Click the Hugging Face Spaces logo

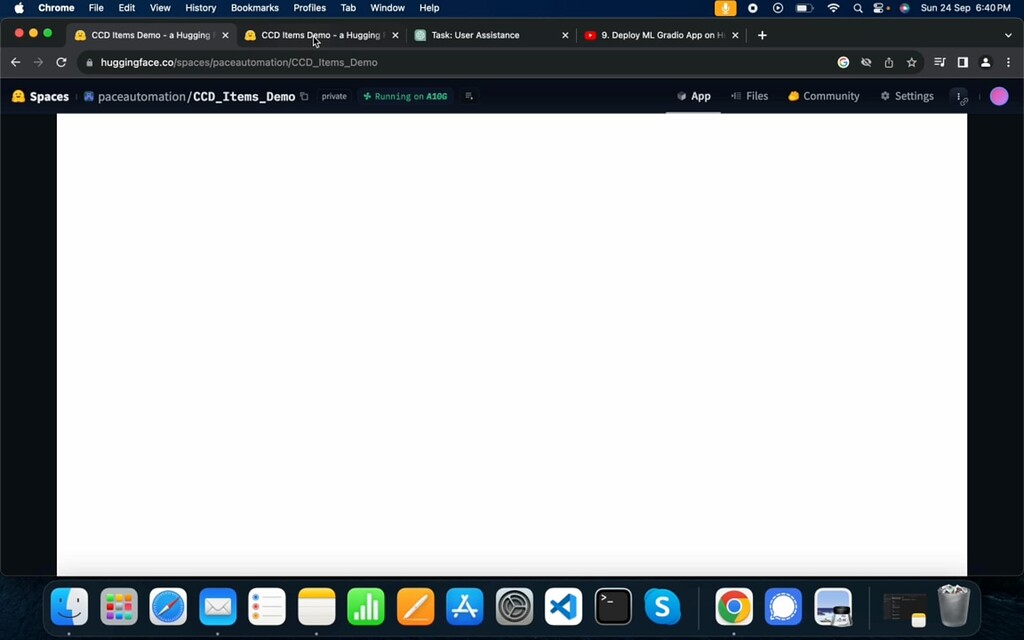click(18, 96)
